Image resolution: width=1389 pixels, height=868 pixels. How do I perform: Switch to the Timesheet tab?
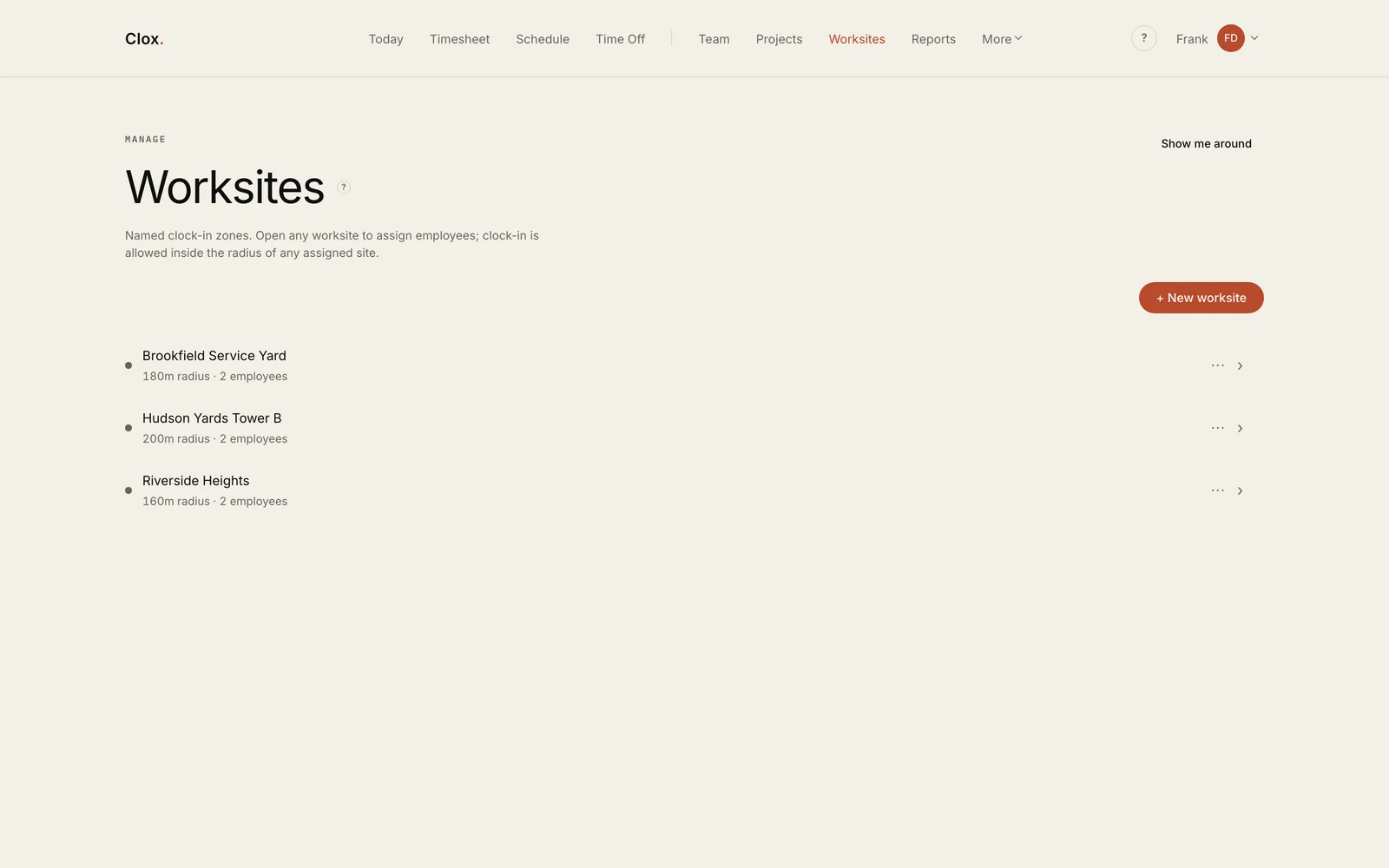(x=459, y=39)
